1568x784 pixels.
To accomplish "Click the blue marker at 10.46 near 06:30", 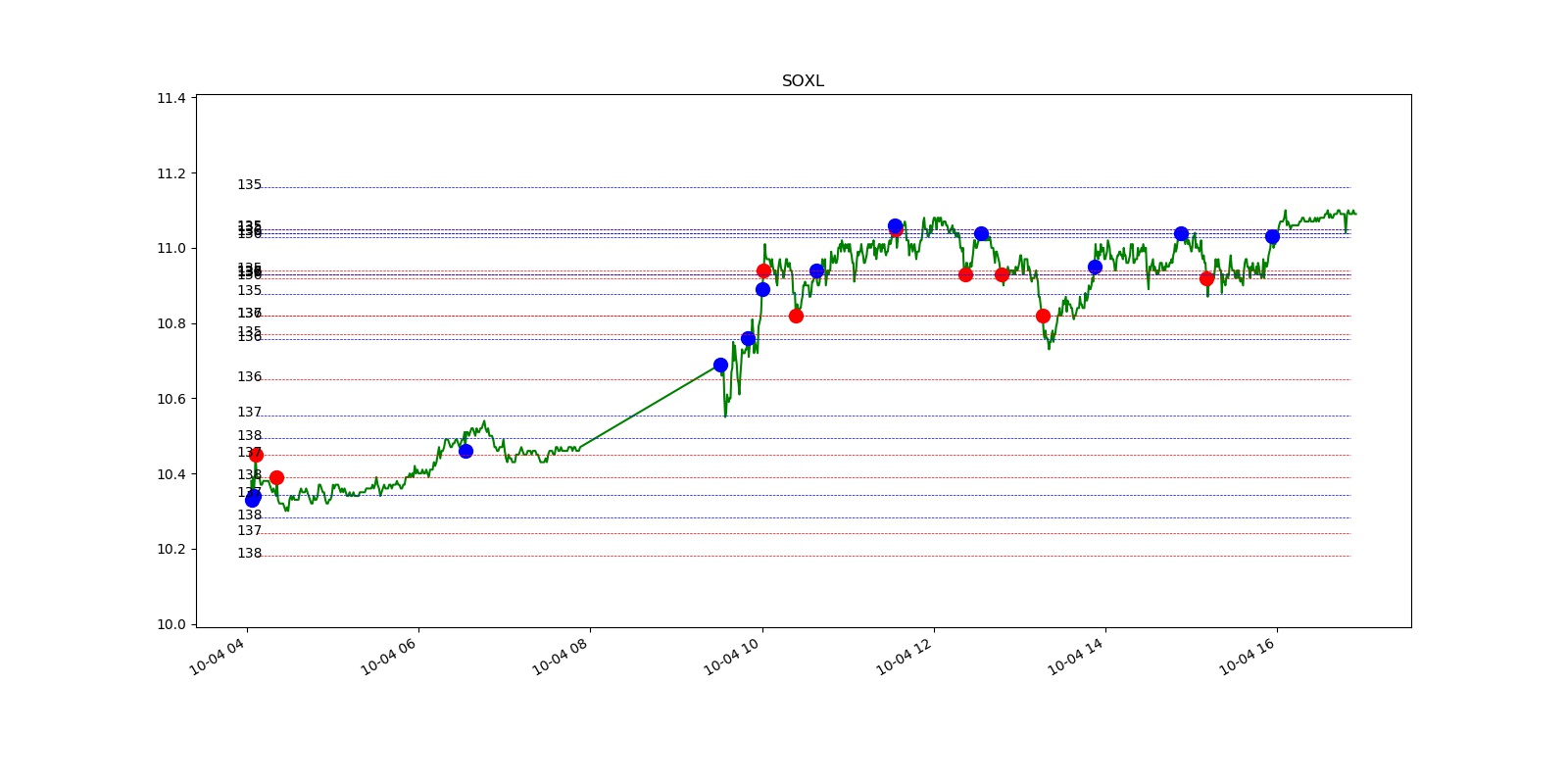I will [465, 451].
